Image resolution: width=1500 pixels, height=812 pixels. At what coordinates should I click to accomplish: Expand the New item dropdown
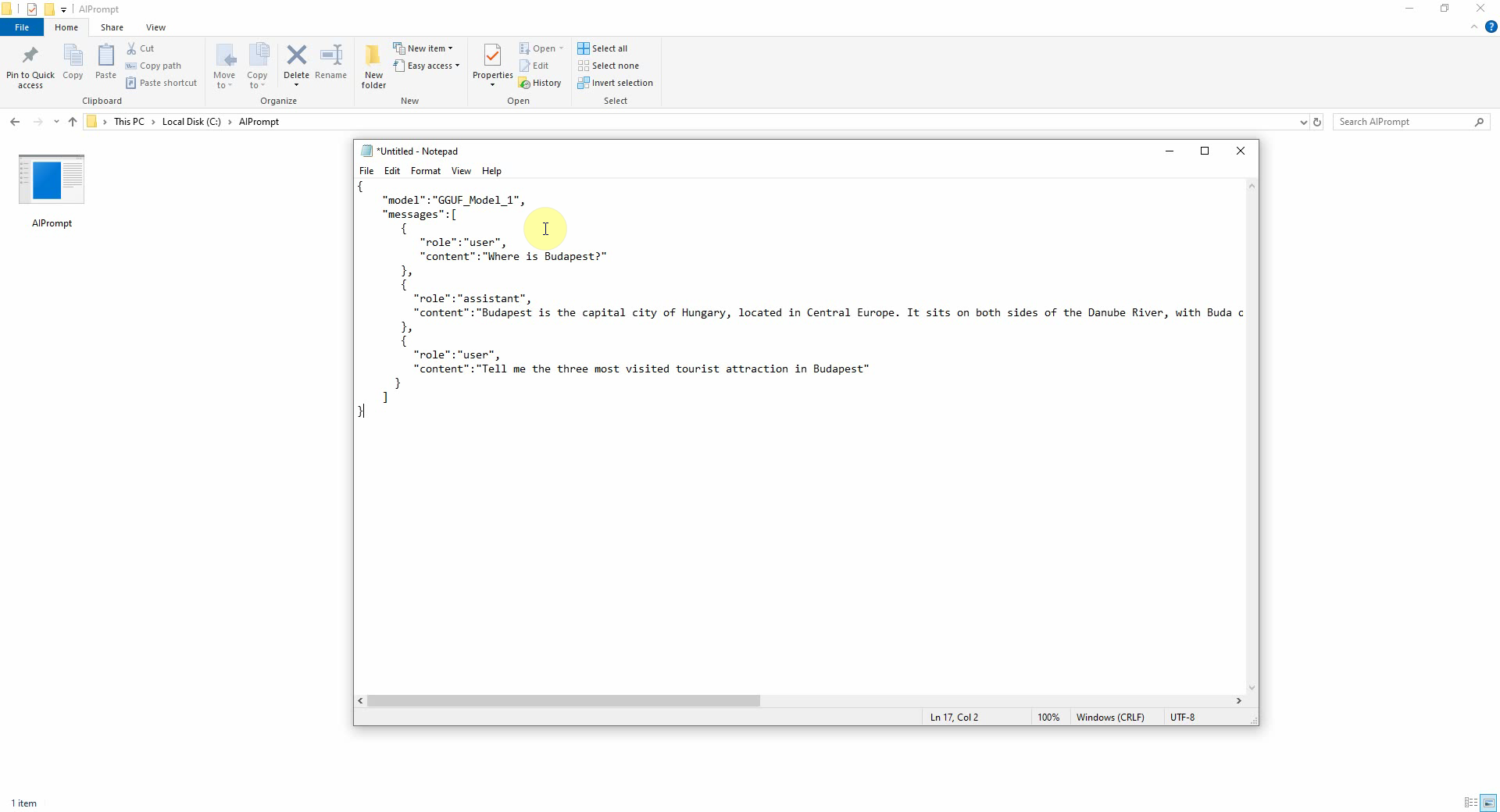[x=450, y=48]
